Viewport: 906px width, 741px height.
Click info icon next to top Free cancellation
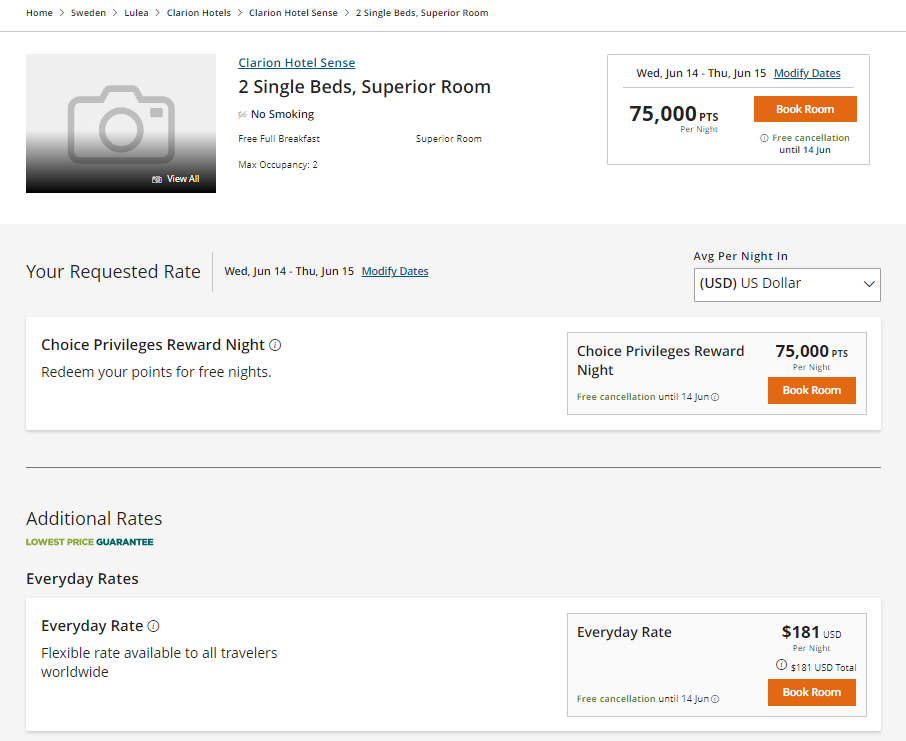(764, 138)
